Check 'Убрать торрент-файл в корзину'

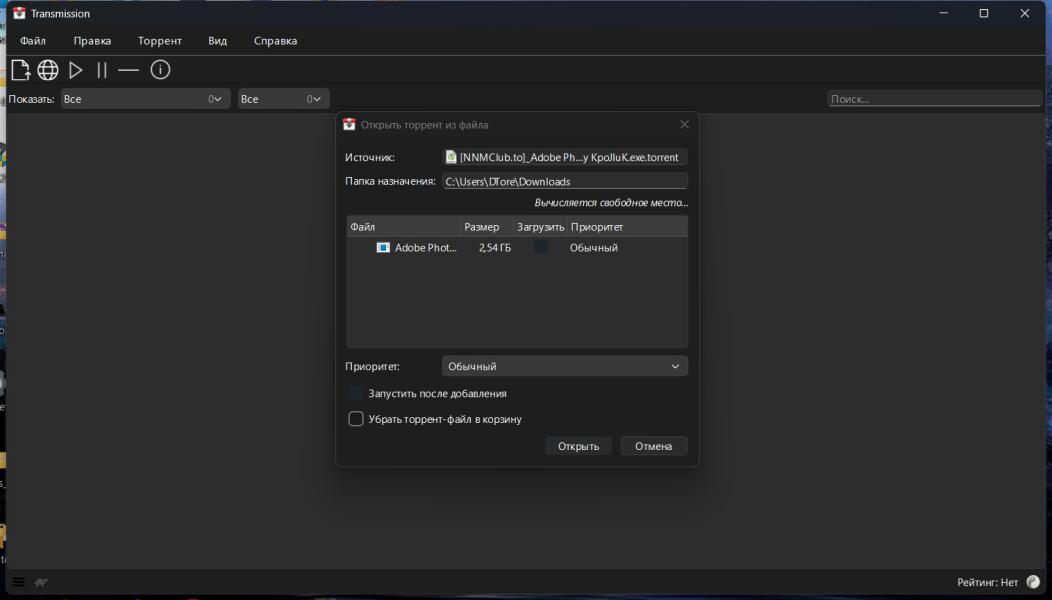point(356,419)
